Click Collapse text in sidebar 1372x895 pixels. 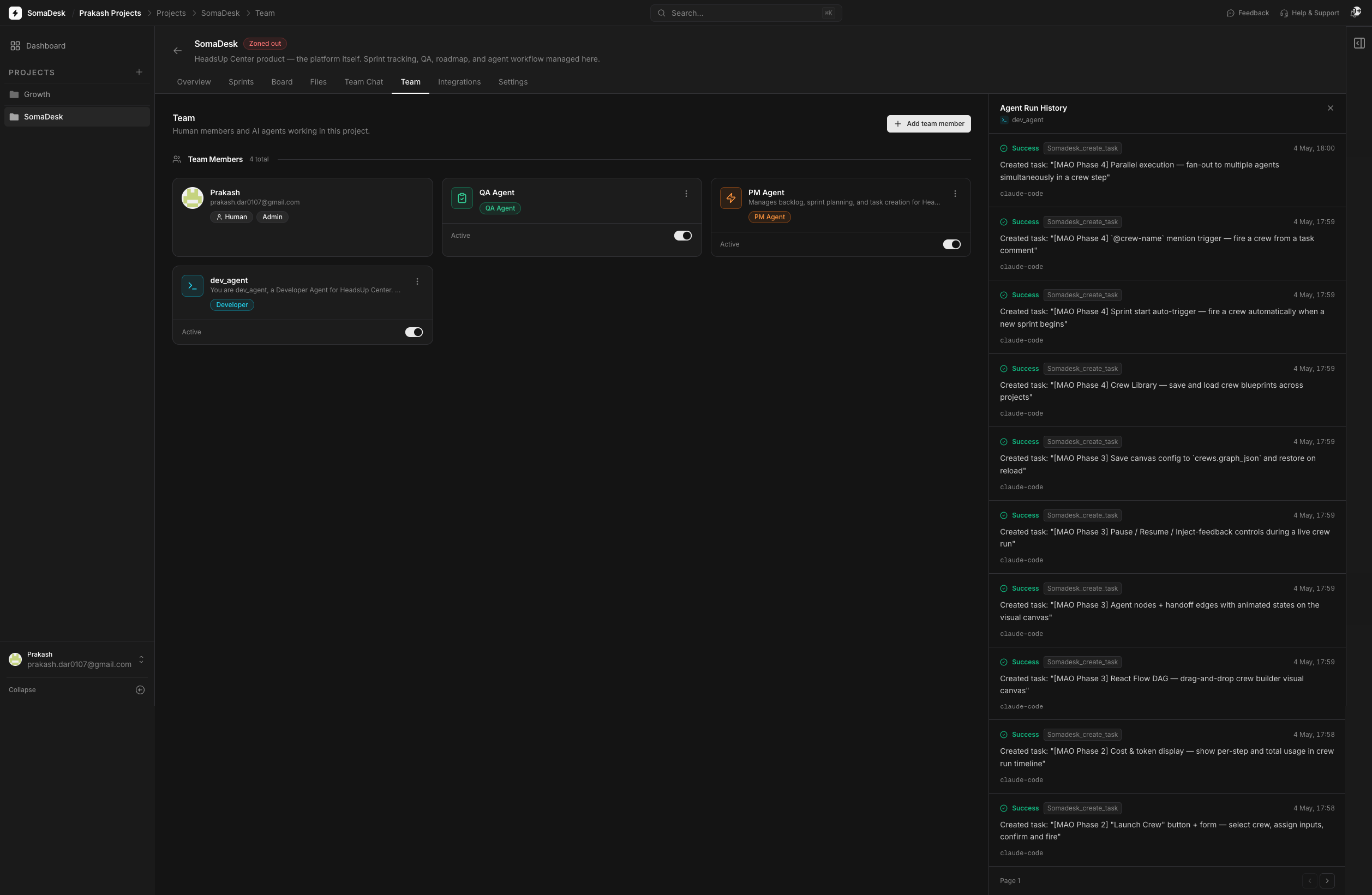(x=22, y=690)
